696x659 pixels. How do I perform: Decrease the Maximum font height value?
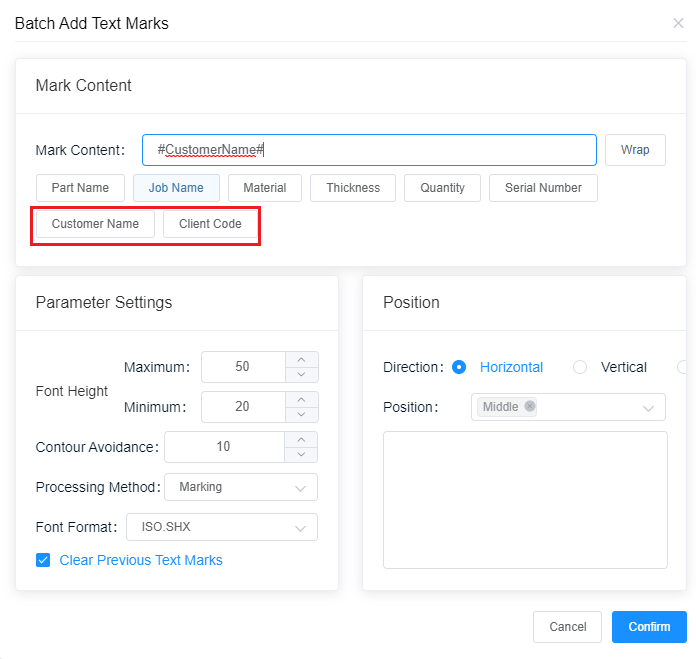point(301,375)
